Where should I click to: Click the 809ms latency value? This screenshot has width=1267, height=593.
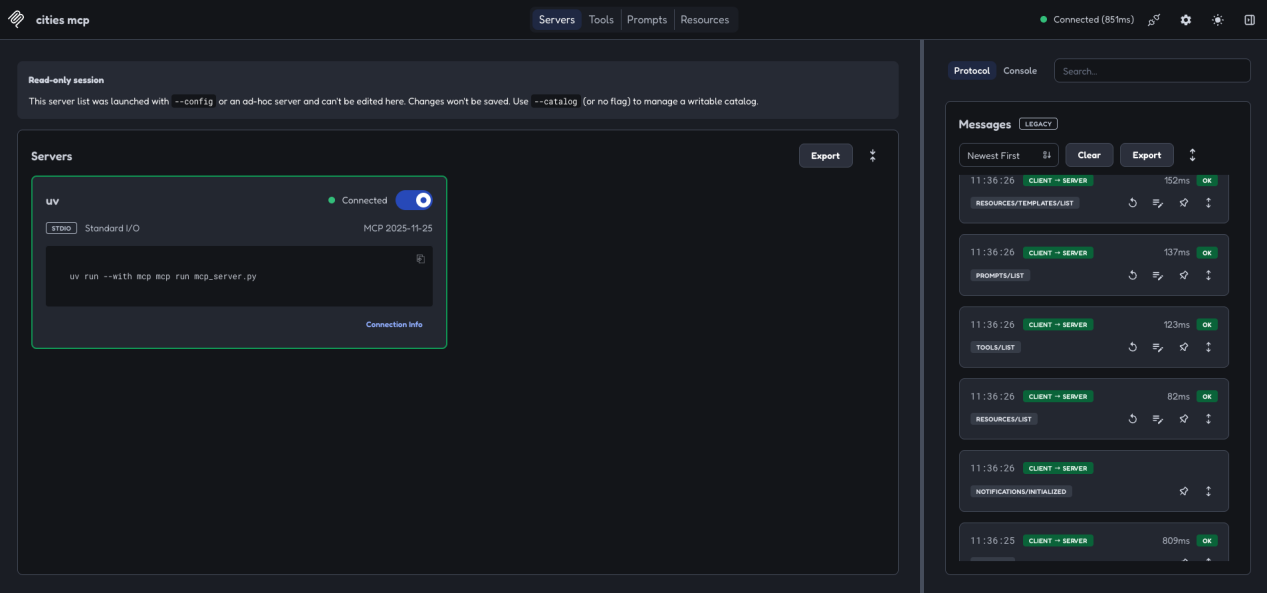[x=1177, y=541]
